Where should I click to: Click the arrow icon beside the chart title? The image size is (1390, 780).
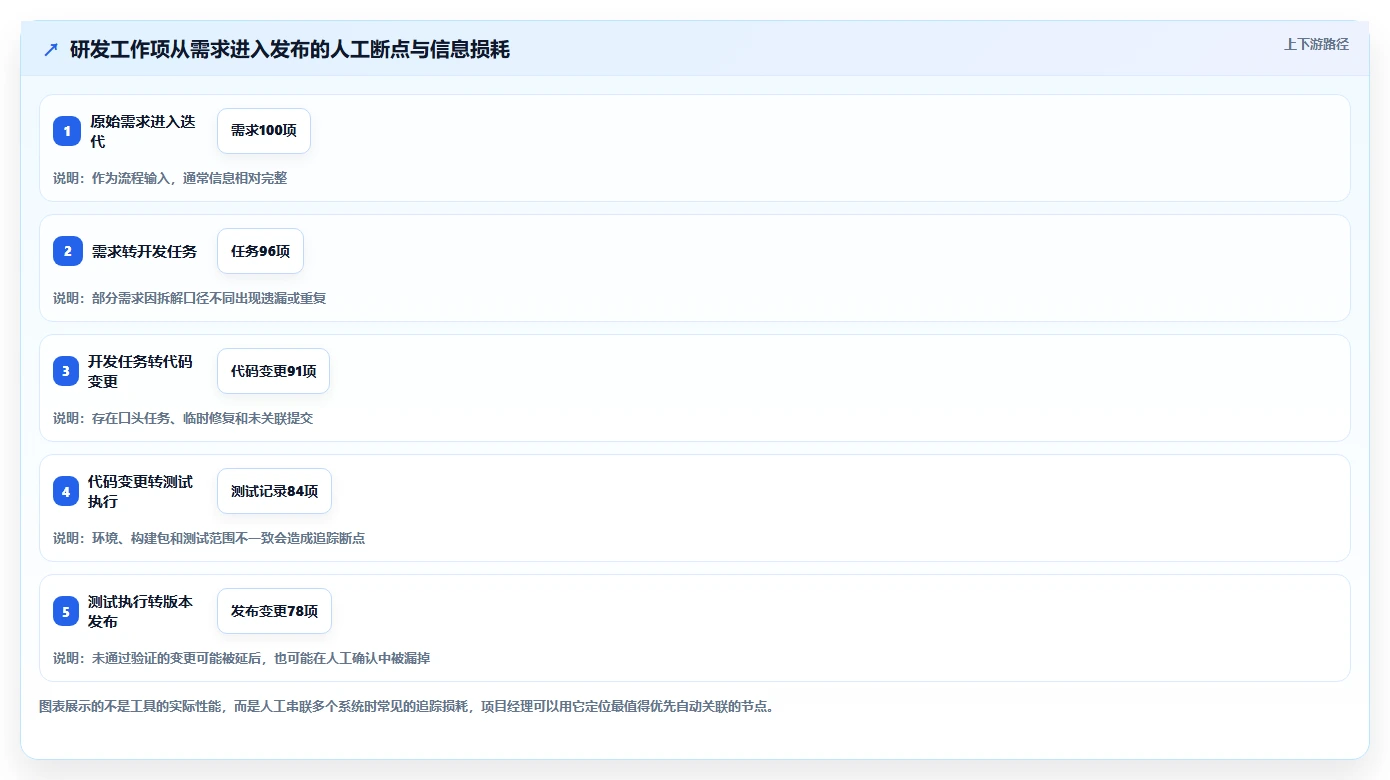(50, 49)
